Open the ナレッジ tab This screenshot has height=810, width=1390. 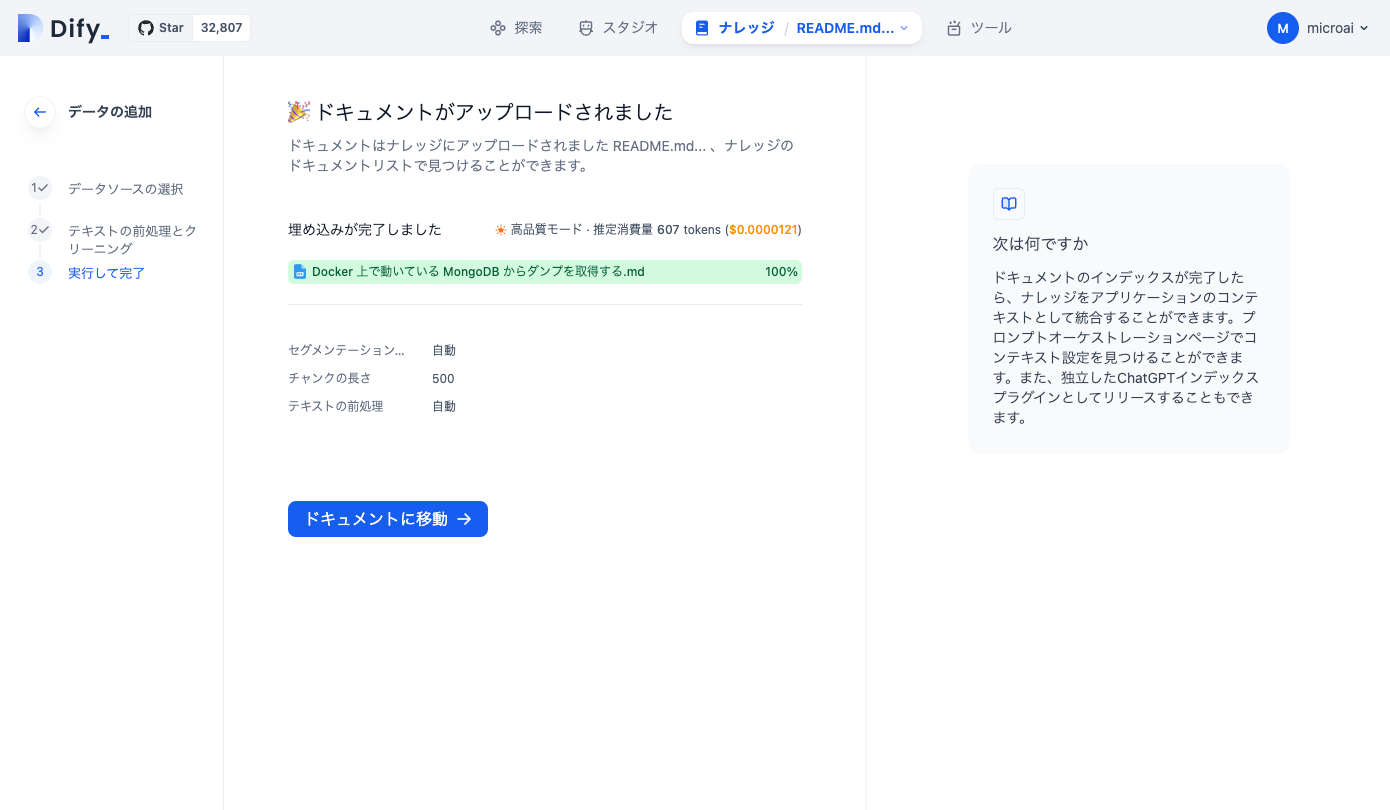[x=735, y=28]
